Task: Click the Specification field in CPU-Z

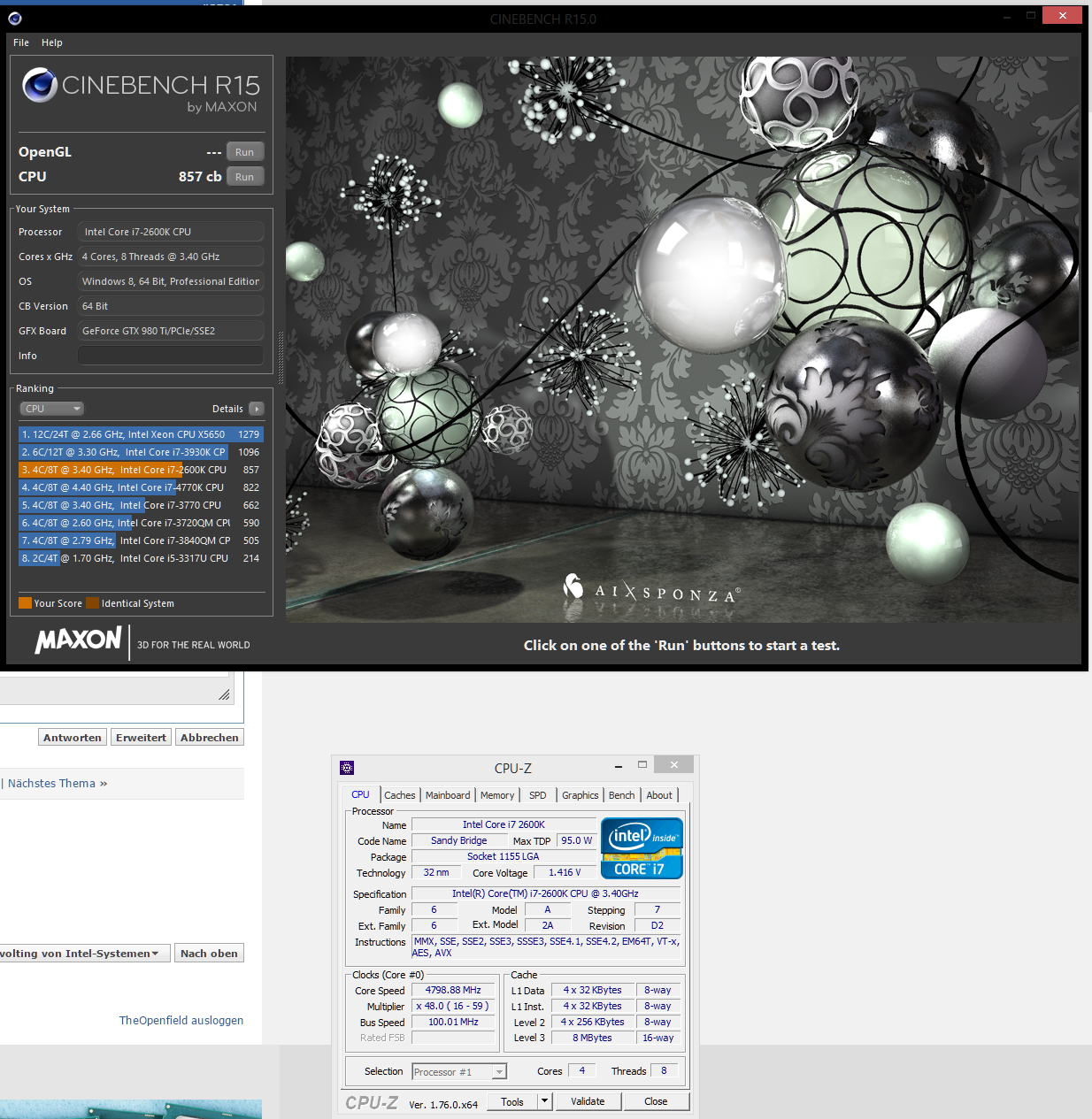Action: tap(546, 894)
